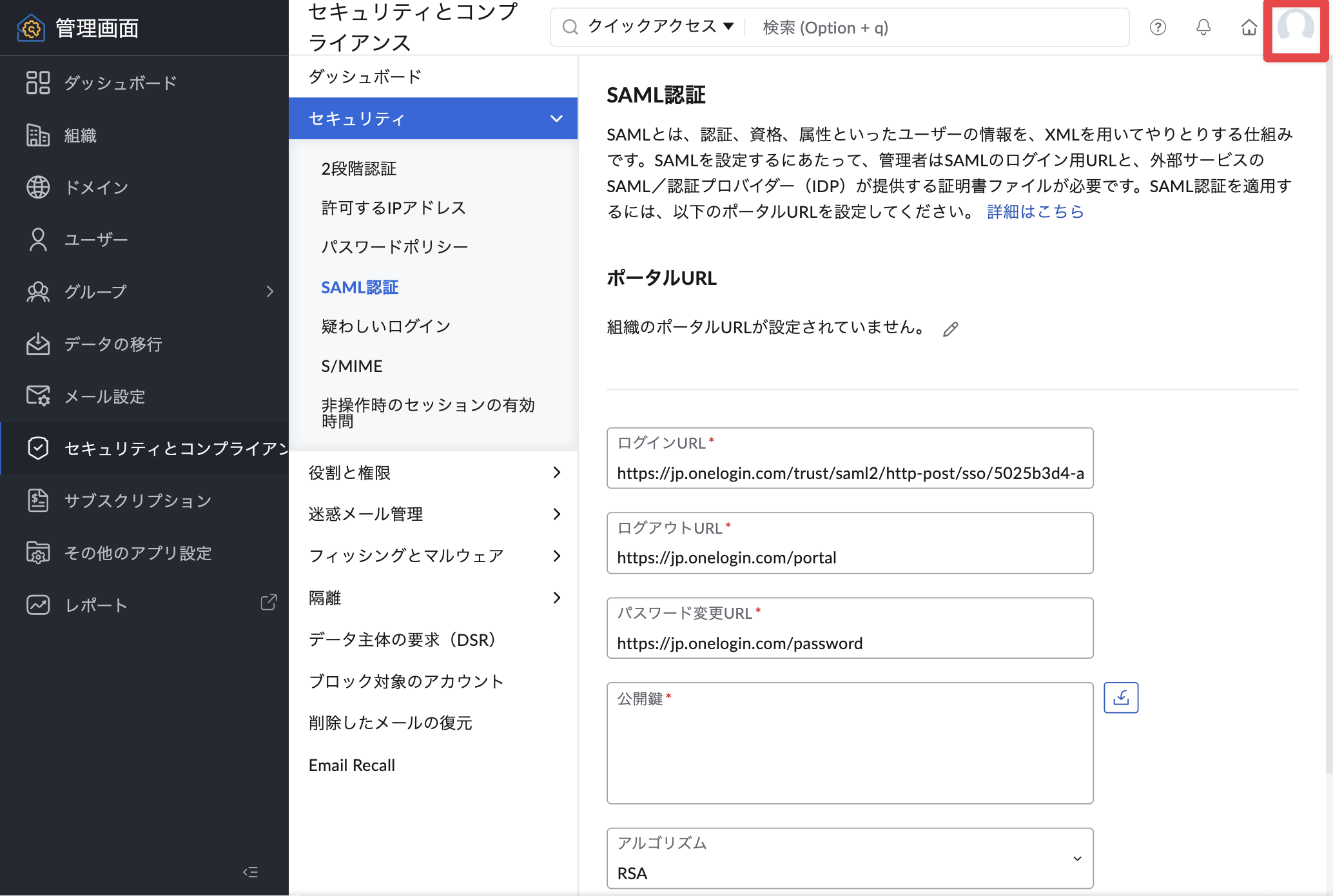Edit the portal URL with pencil icon
The height and width of the screenshot is (896, 1333).
click(x=950, y=329)
